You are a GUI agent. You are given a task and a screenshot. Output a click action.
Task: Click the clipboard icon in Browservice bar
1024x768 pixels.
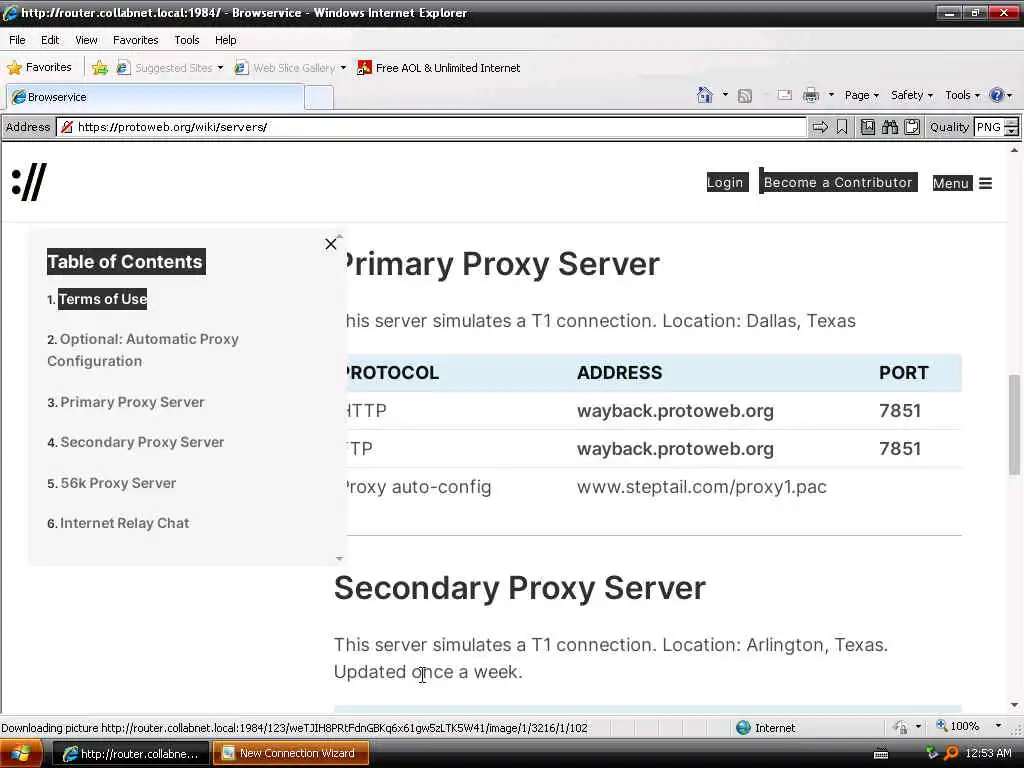coord(912,127)
